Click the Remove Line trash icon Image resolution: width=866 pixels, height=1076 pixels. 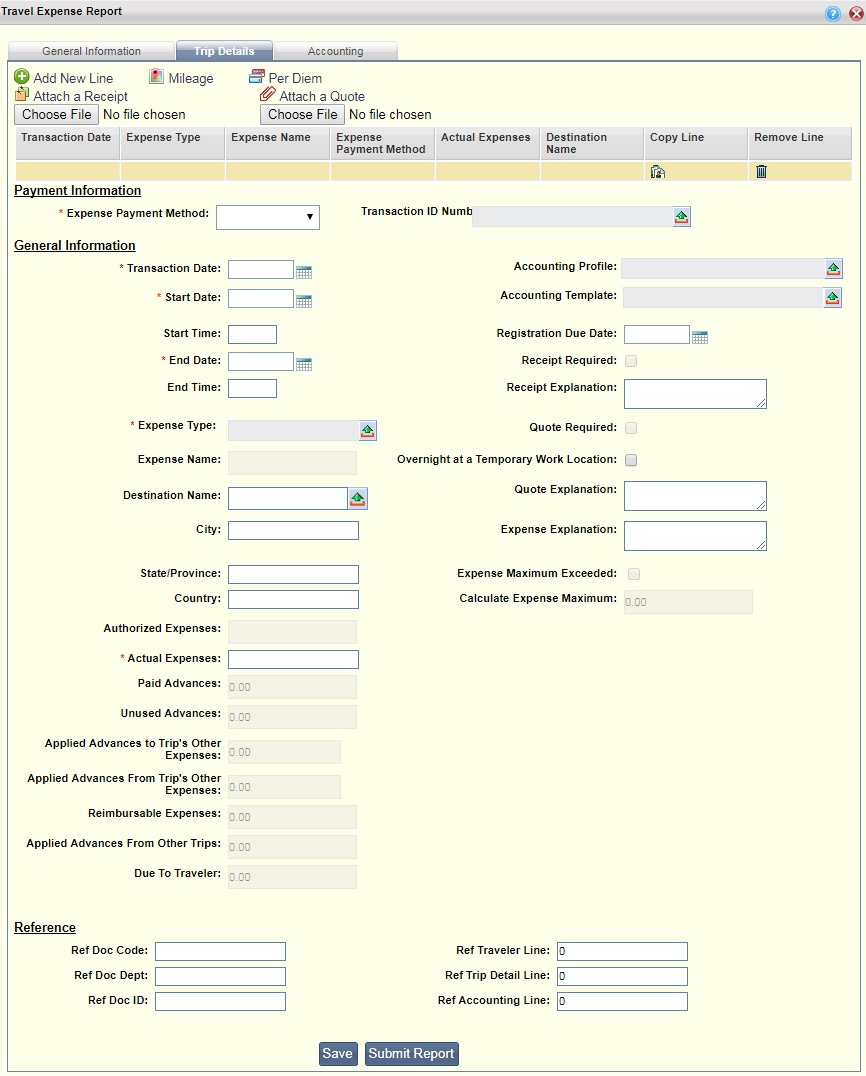coord(761,172)
